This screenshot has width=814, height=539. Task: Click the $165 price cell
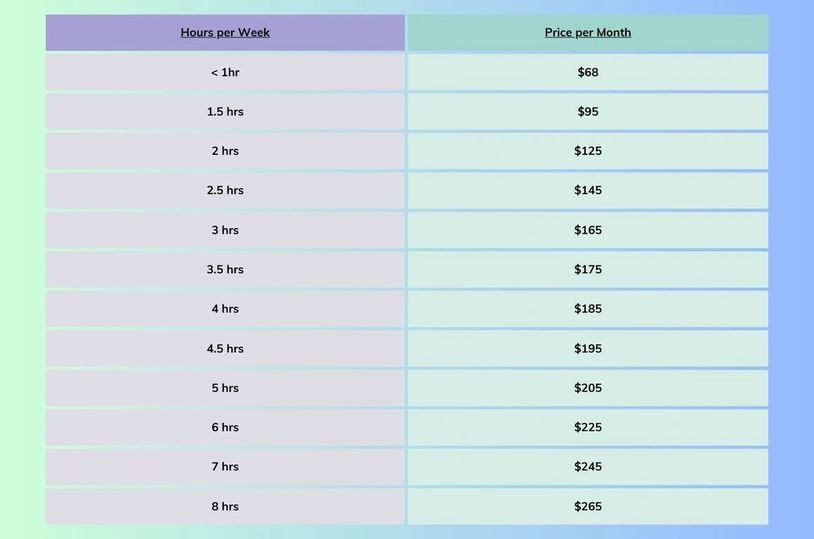[x=588, y=230]
